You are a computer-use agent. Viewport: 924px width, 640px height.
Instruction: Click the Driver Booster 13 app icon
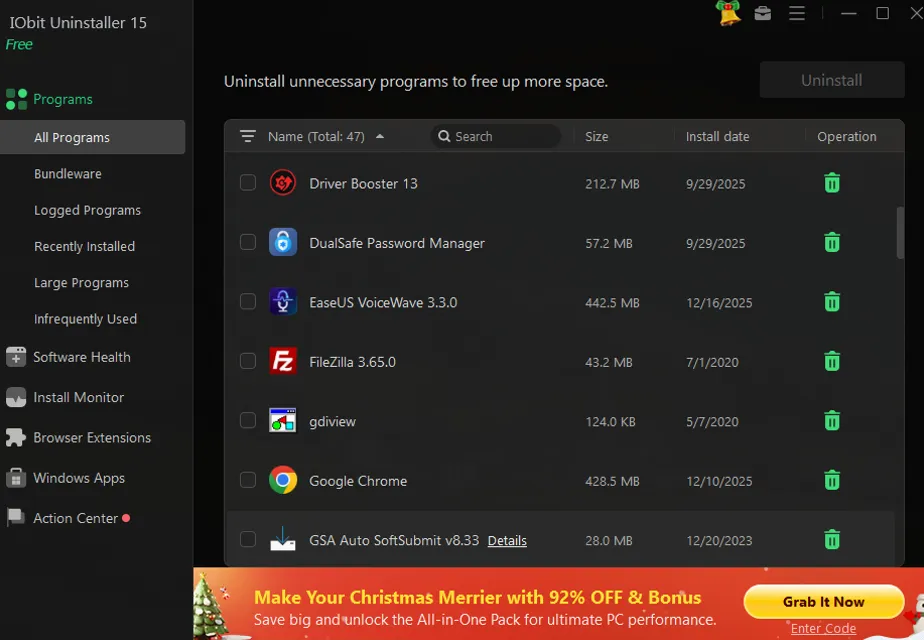pyautogui.click(x=283, y=183)
